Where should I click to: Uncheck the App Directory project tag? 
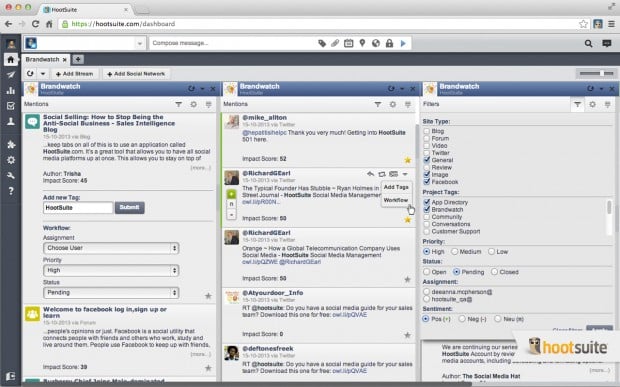(427, 202)
